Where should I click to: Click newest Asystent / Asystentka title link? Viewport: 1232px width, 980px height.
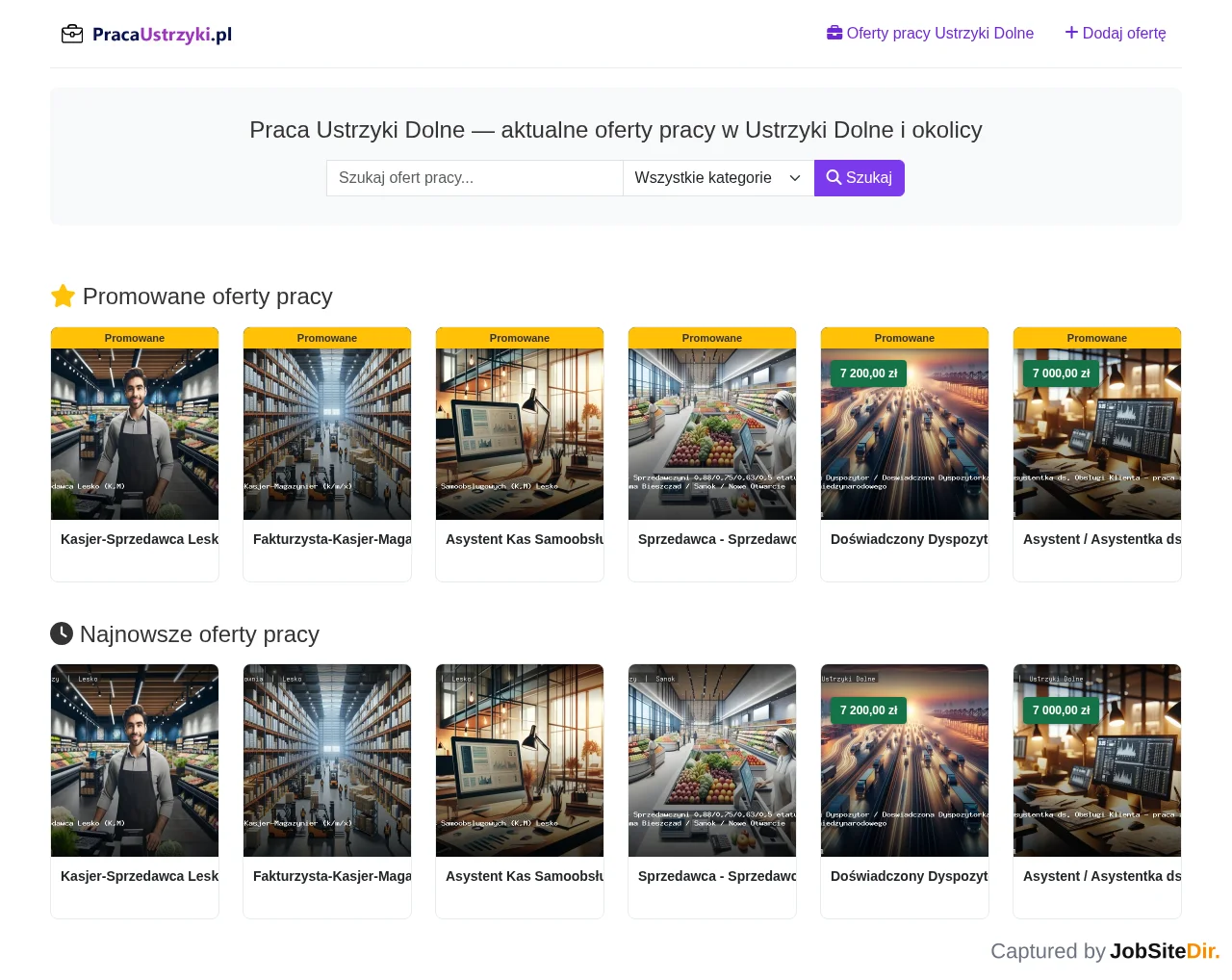point(1102,876)
